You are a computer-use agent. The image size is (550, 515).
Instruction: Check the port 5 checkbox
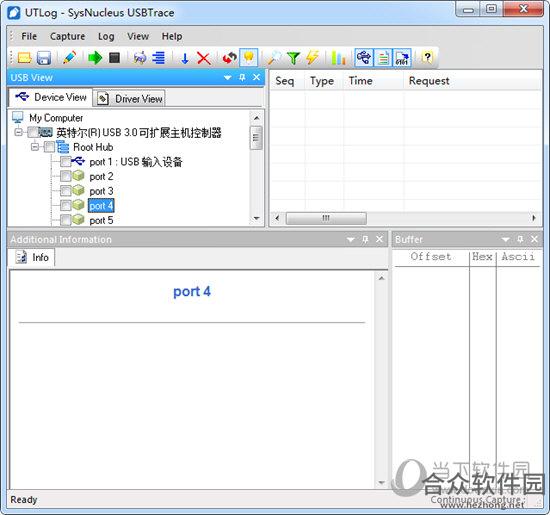(x=66, y=220)
